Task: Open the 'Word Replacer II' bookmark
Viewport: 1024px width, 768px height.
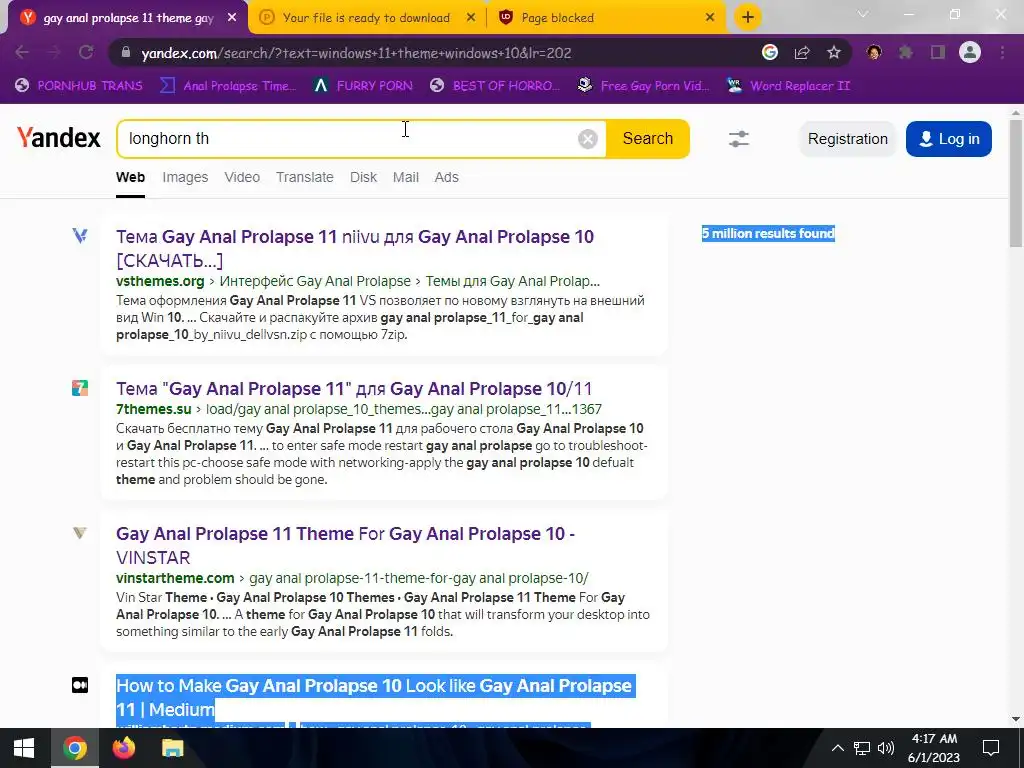Action: [x=788, y=86]
